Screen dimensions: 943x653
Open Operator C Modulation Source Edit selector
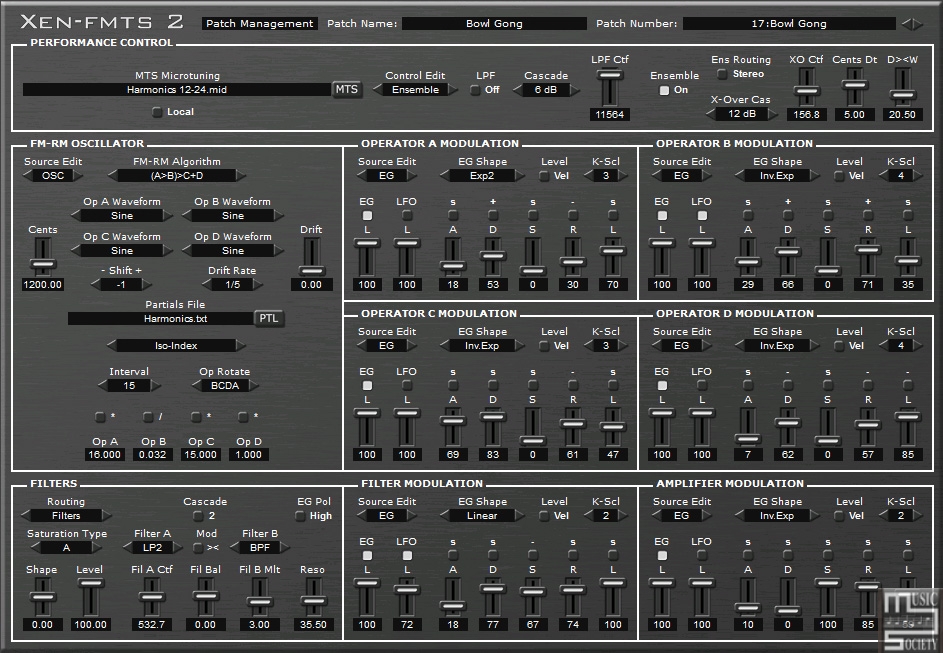(x=386, y=346)
